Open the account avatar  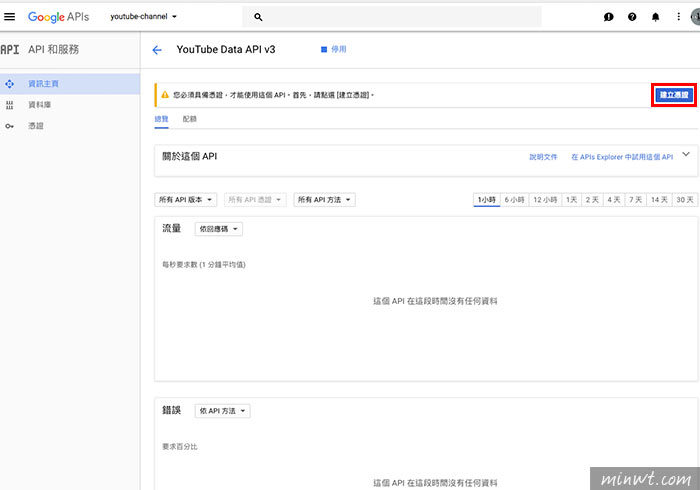(x=695, y=17)
